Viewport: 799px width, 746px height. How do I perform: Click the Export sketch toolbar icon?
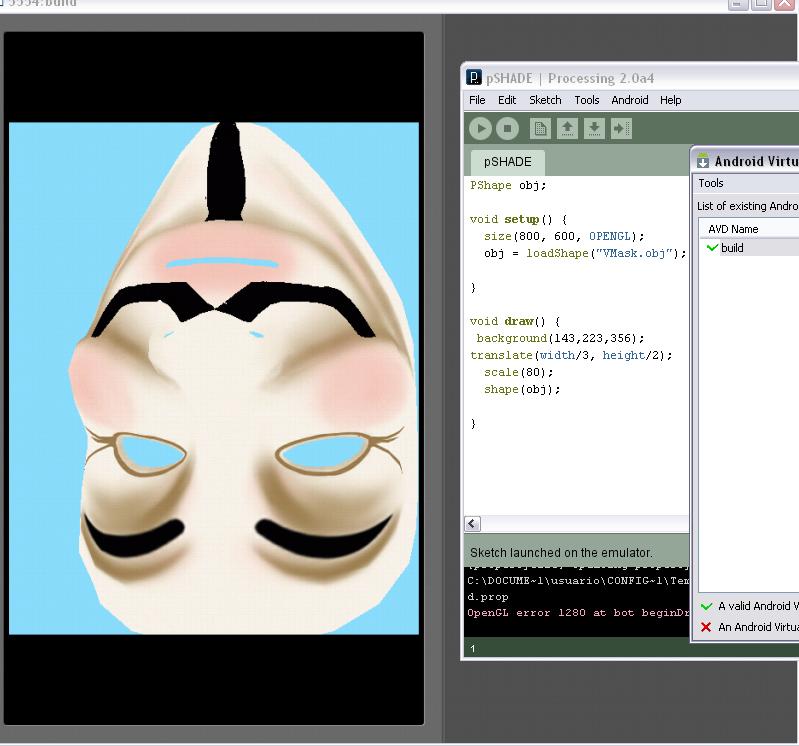coord(621,128)
